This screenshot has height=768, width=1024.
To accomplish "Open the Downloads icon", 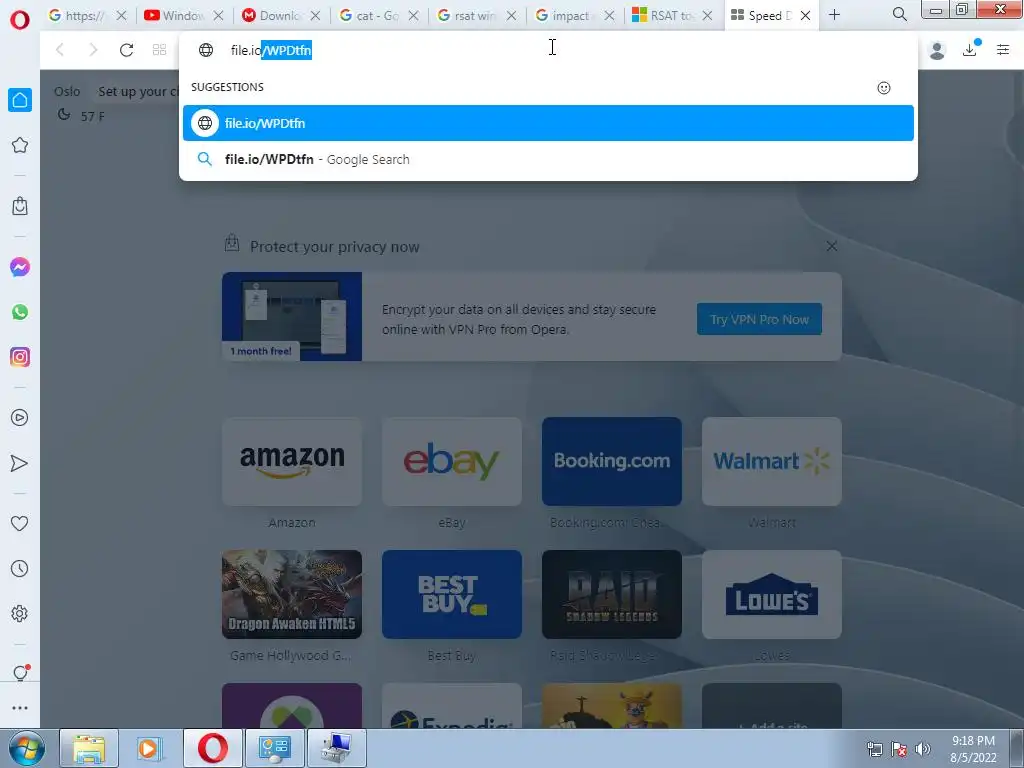I will click(x=970, y=49).
